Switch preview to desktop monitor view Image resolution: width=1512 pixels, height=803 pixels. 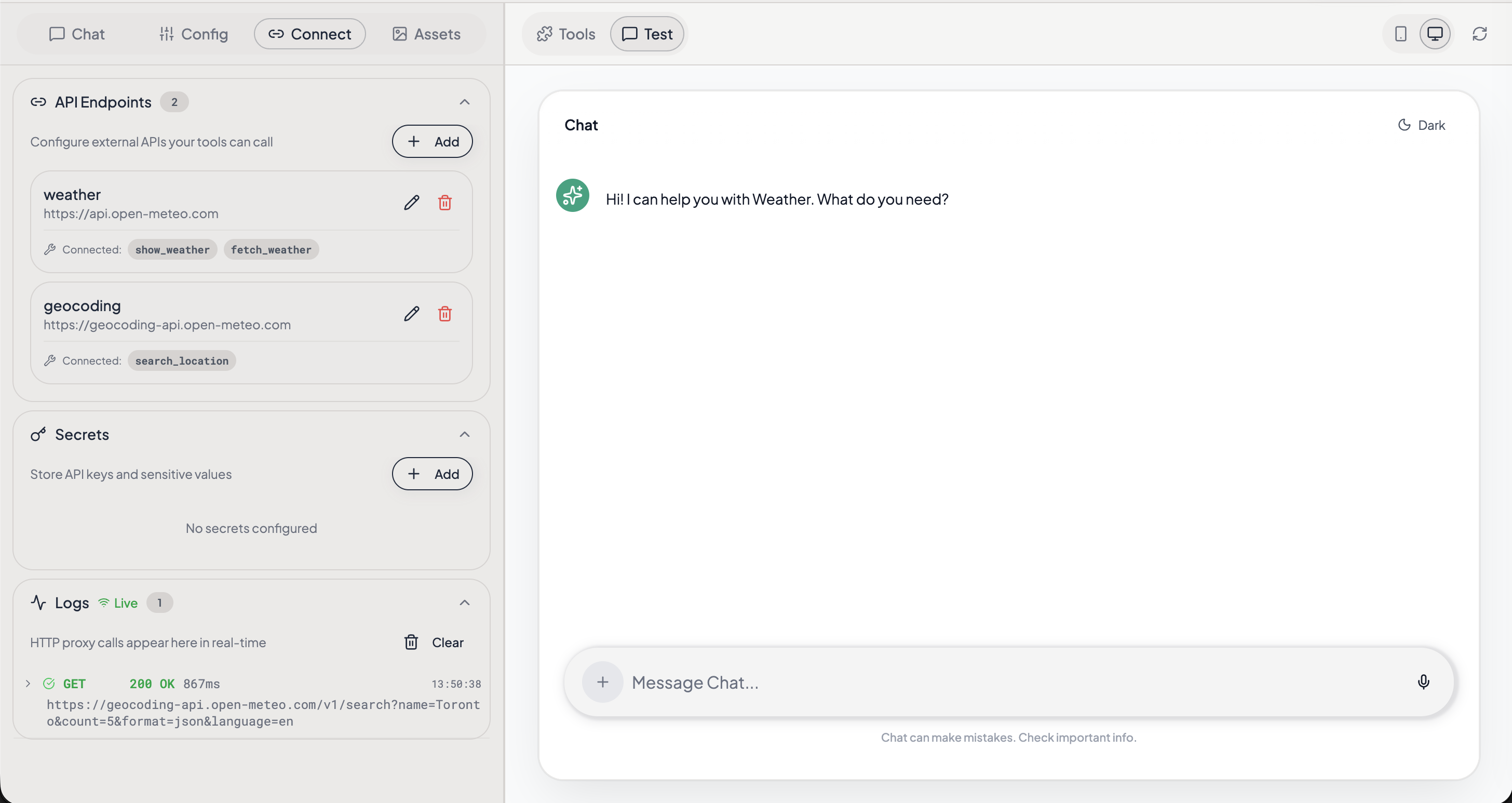click(1435, 34)
